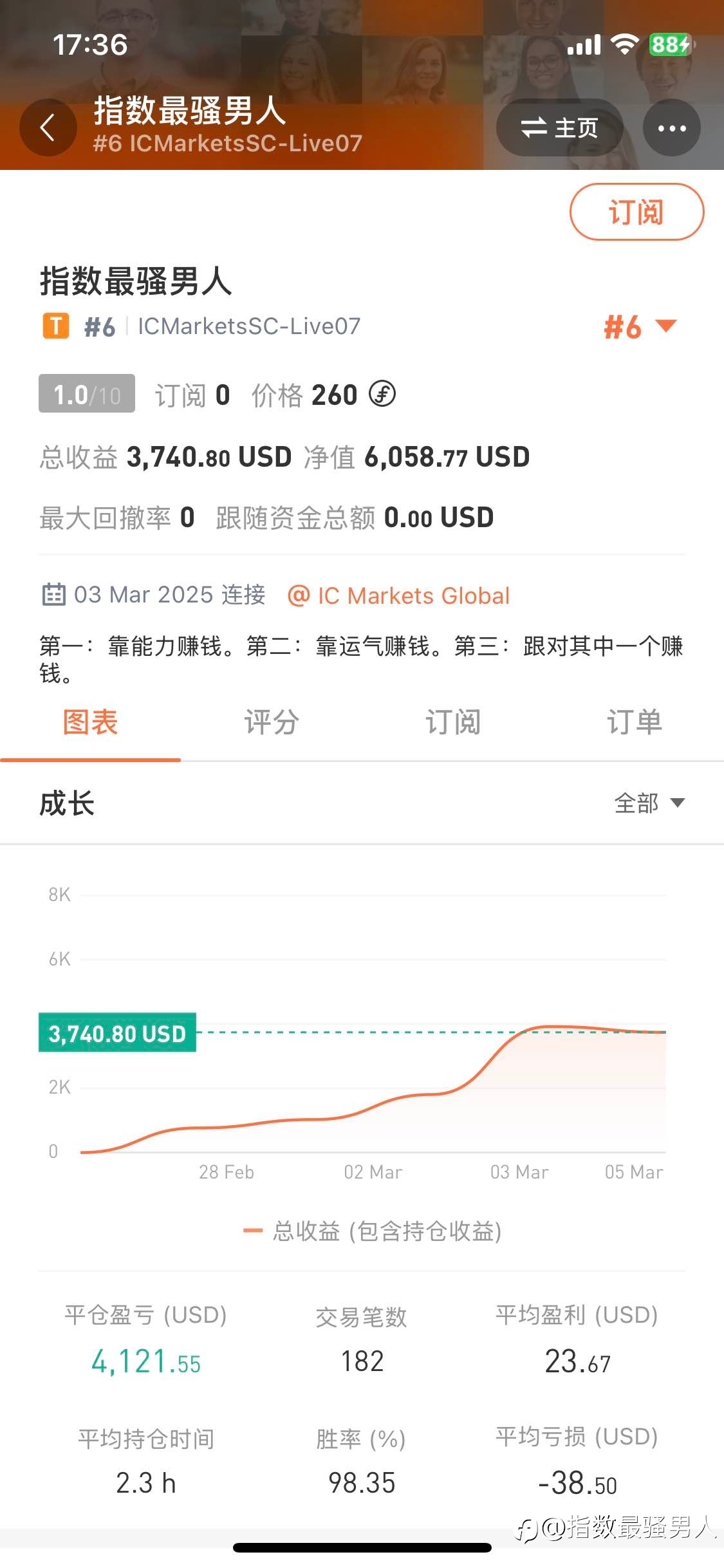Tap the 总收益 chart legend entry
Image resolution: width=724 pixels, height=1568 pixels.
[373, 1231]
